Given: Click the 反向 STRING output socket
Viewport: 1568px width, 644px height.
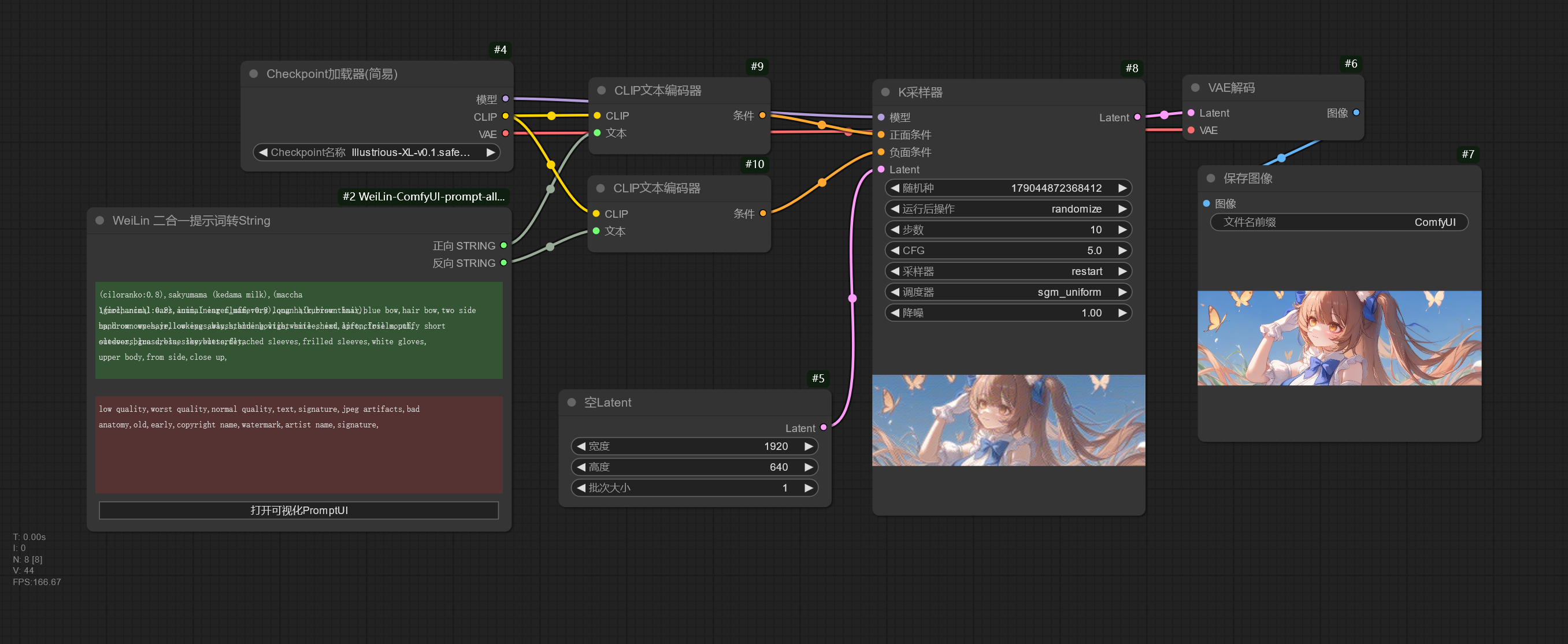Looking at the screenshot, I should (x=503, y=263).
